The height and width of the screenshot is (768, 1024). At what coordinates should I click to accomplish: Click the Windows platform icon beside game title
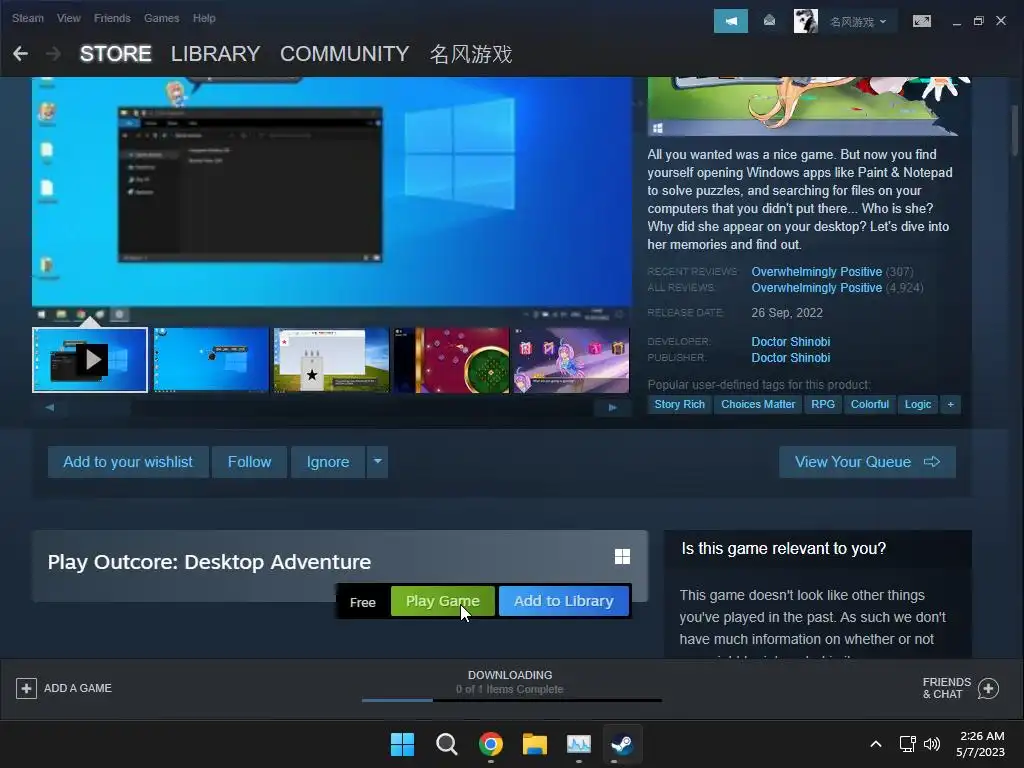click(622, 556)
